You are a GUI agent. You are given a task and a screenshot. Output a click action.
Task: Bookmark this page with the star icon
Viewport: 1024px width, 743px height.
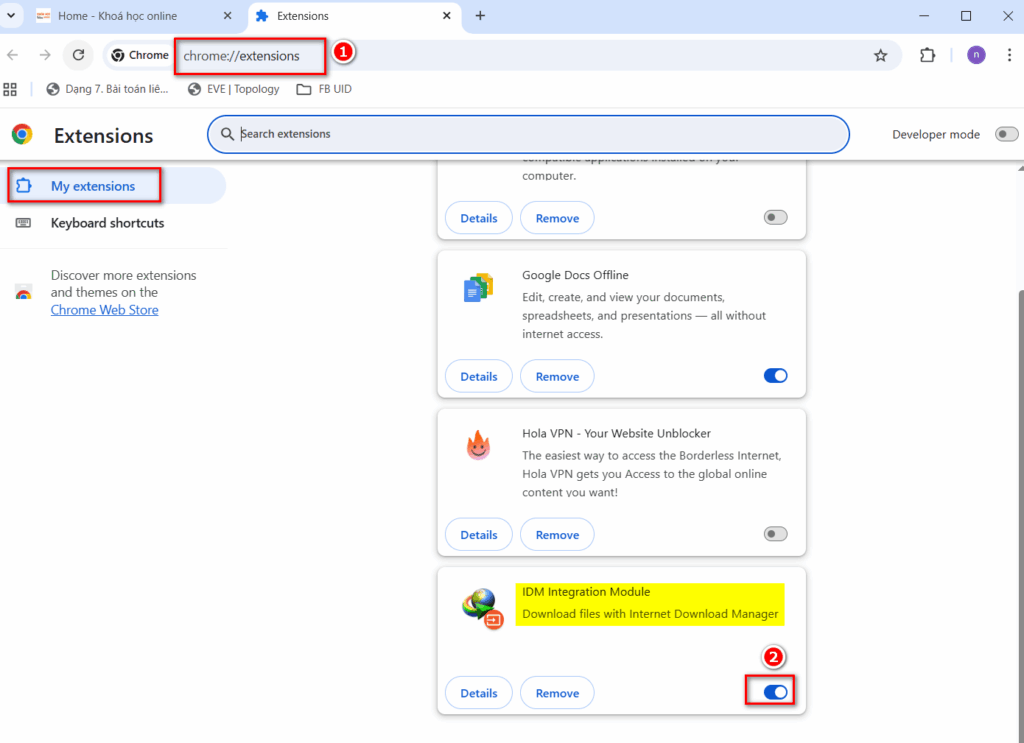[x=880, y=55]
